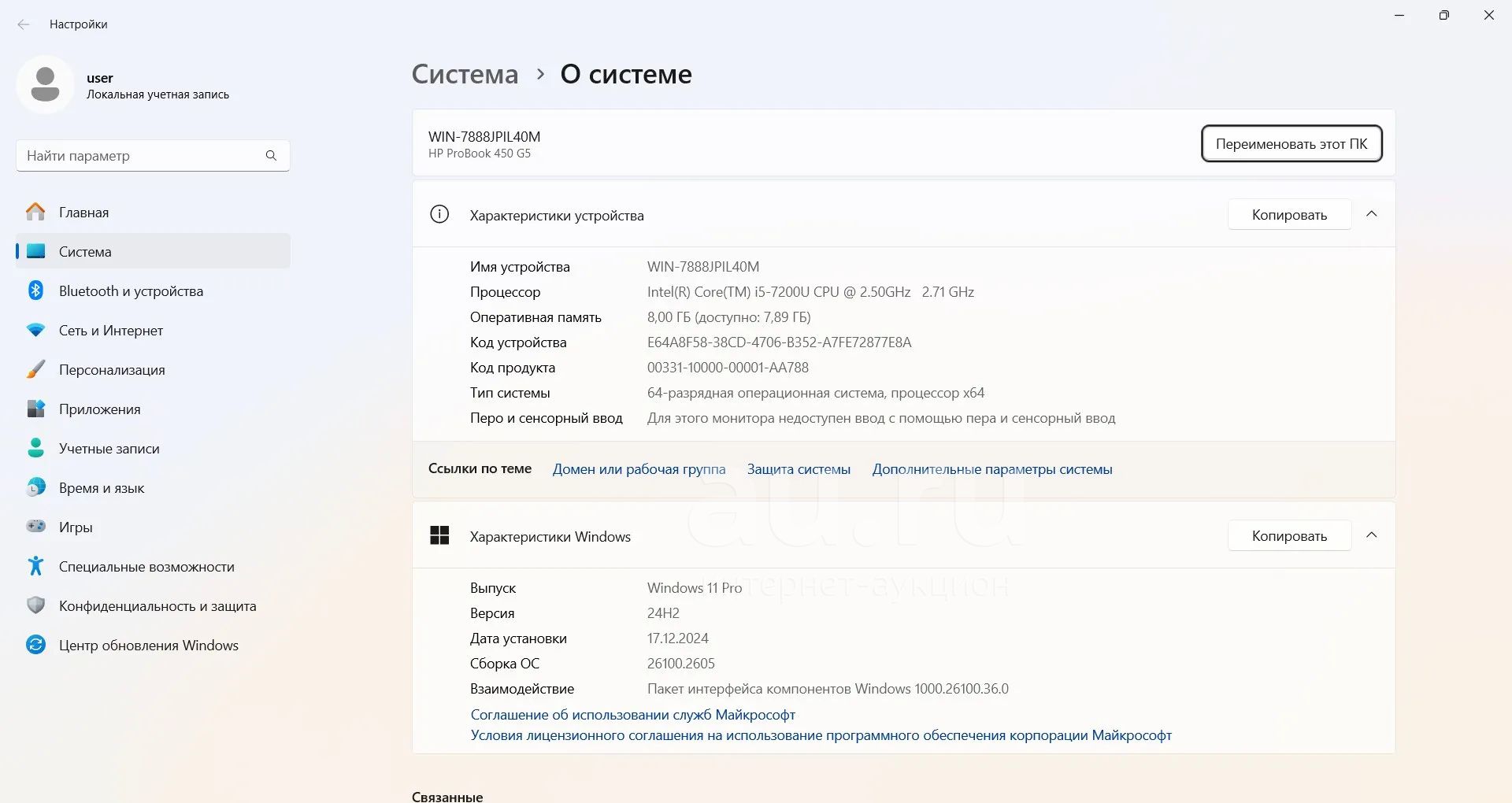Click the user avatar icon
Screen dimensions: 1512x803
pos(45,84)
